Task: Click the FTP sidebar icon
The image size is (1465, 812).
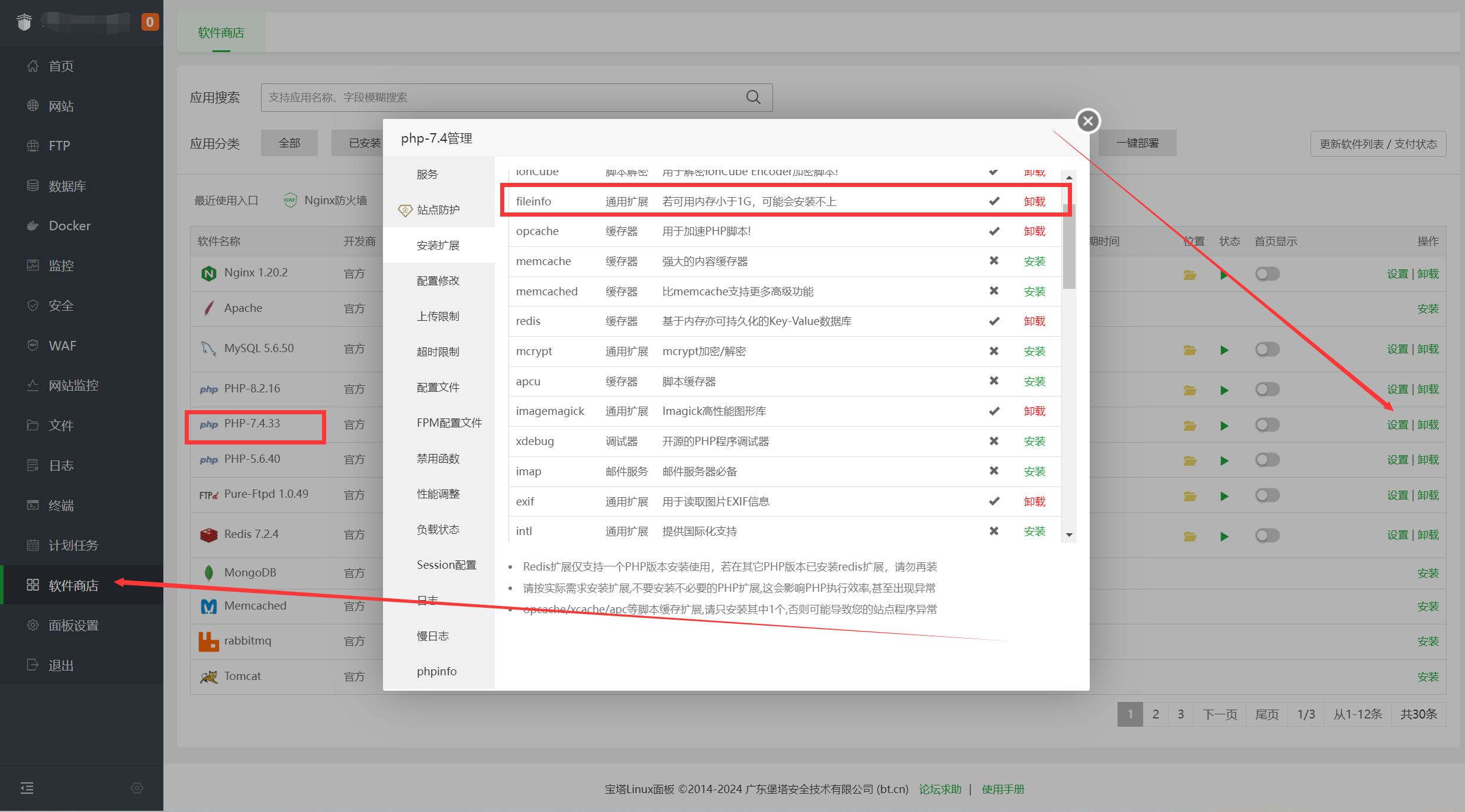Action: pos(33,146)
